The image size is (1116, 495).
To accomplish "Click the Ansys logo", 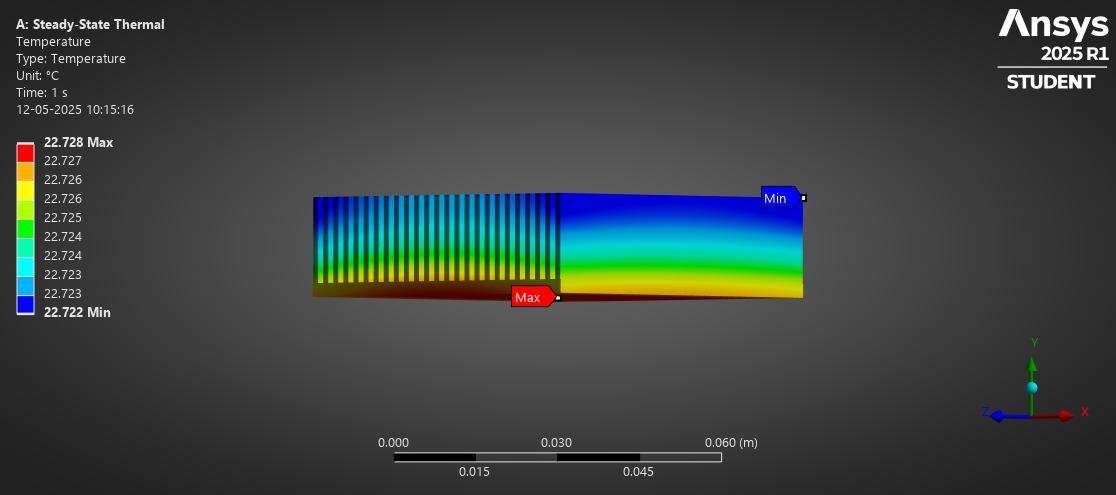I will point(1053,23).
